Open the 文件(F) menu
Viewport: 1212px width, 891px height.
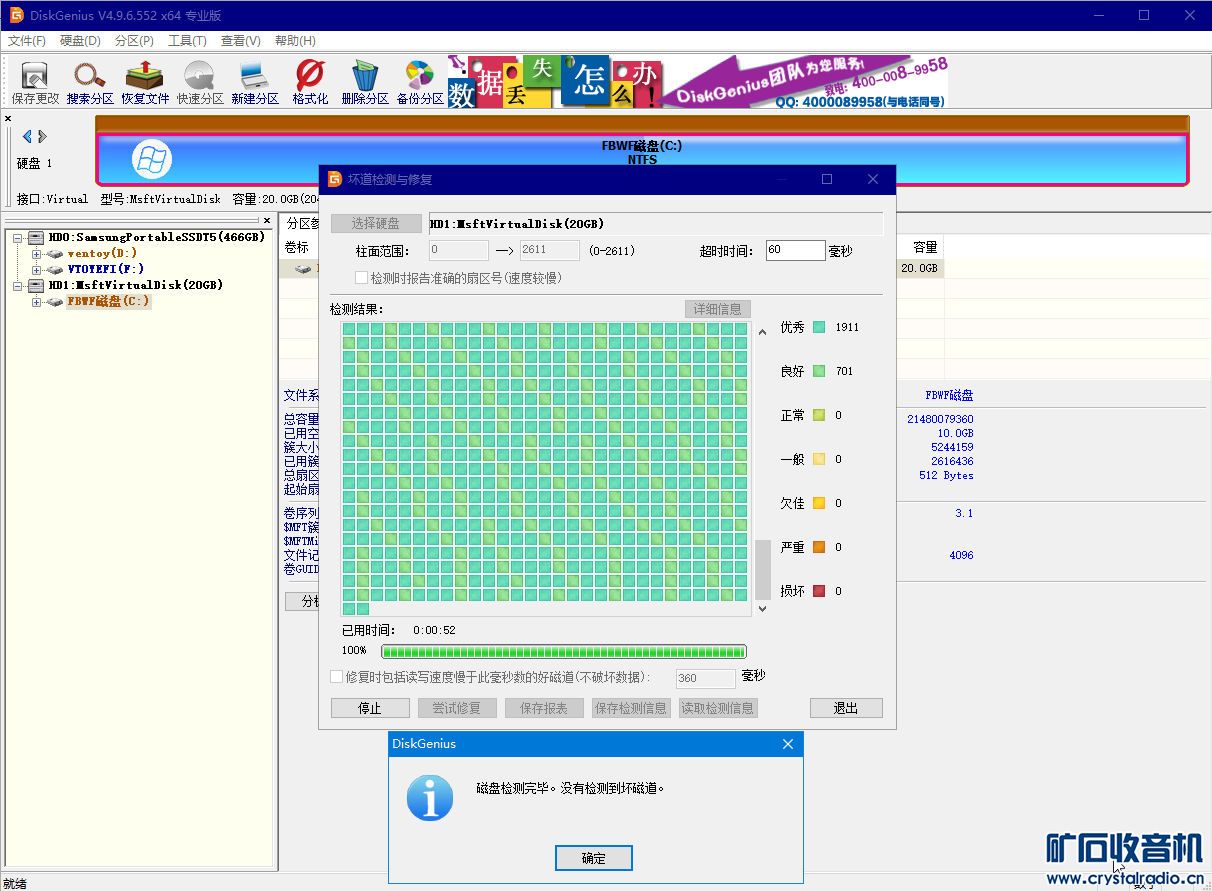[27, 41]
